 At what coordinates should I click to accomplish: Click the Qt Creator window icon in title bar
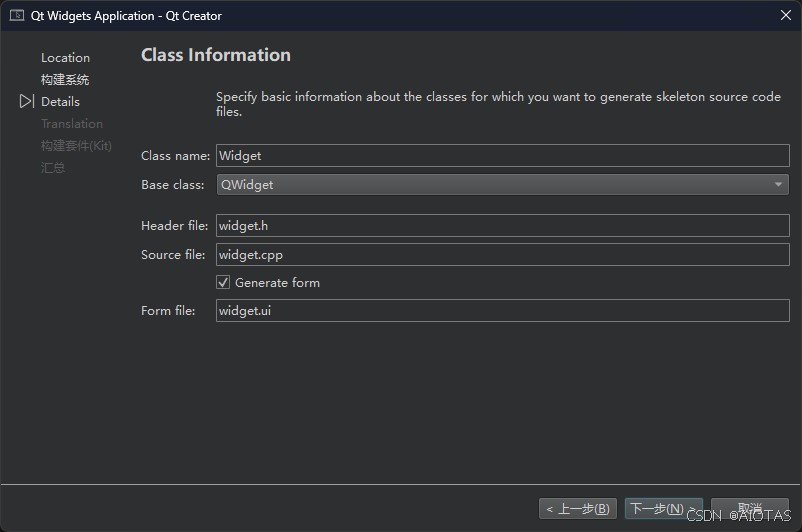[17, 15]
